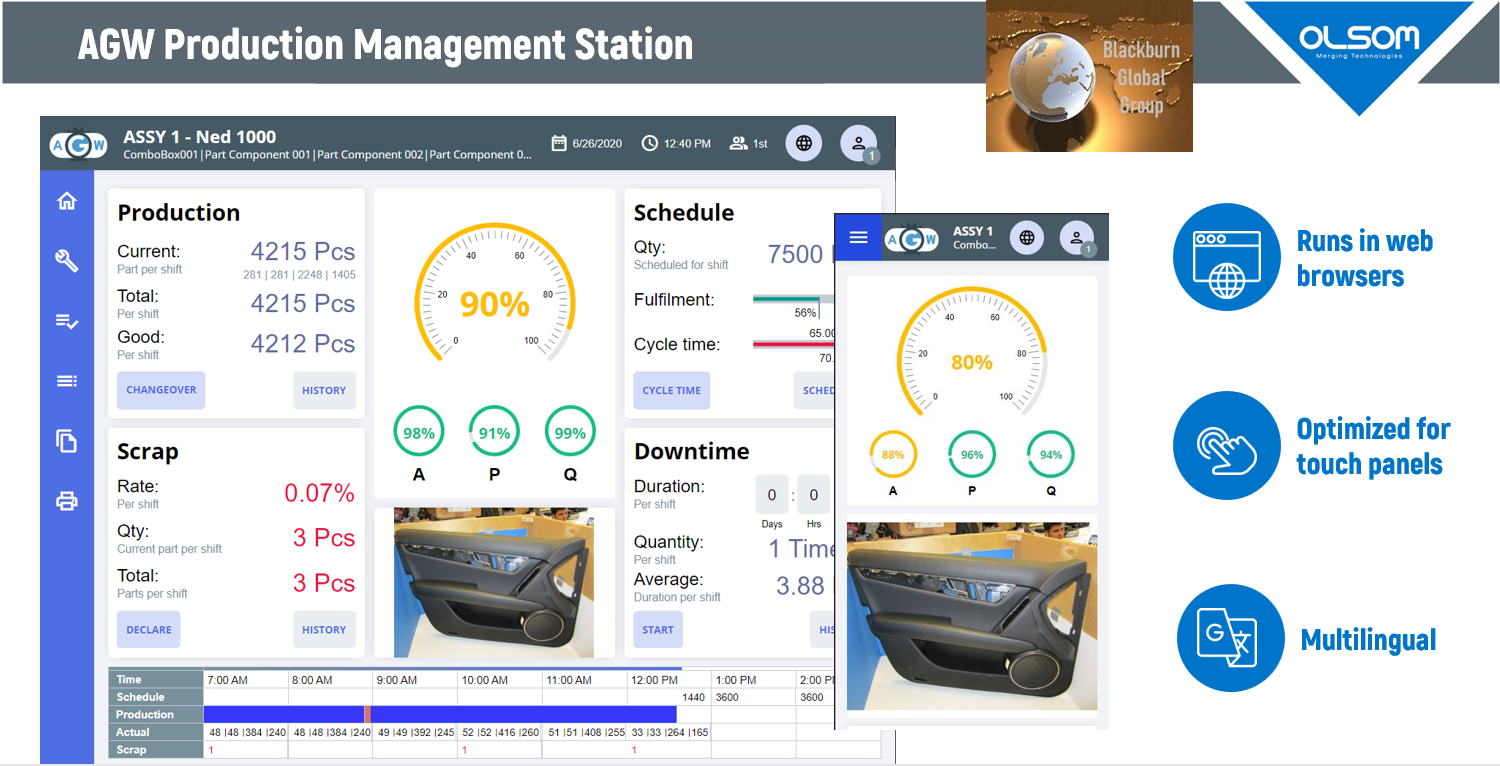Click the '0.07%' scrap rate value

319,493
